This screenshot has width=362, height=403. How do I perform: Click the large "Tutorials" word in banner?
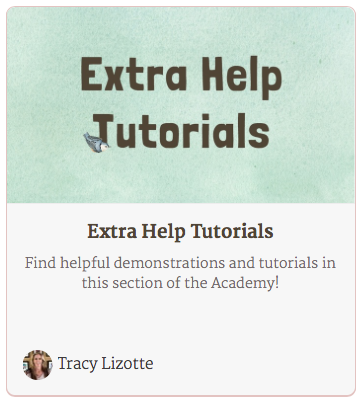(x=183, y=131)
